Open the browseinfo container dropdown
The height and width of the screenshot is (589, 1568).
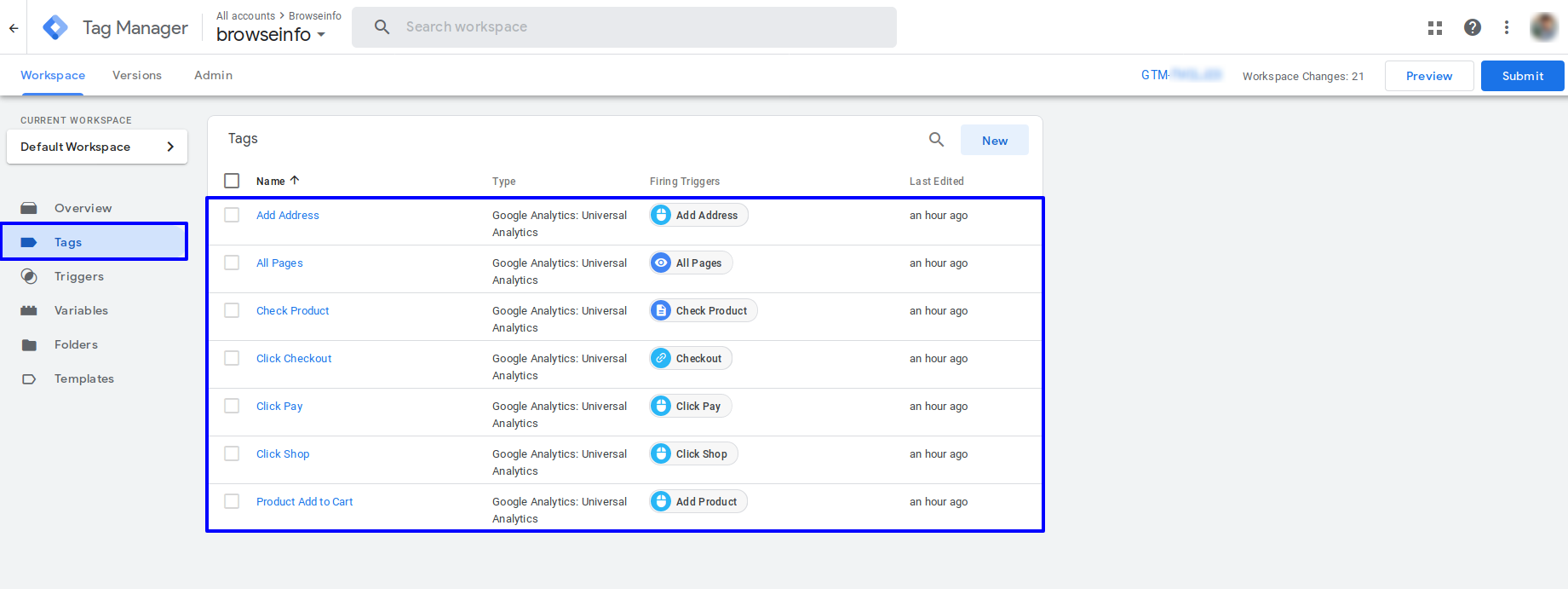pyautogui.click(x=271, y=35)
